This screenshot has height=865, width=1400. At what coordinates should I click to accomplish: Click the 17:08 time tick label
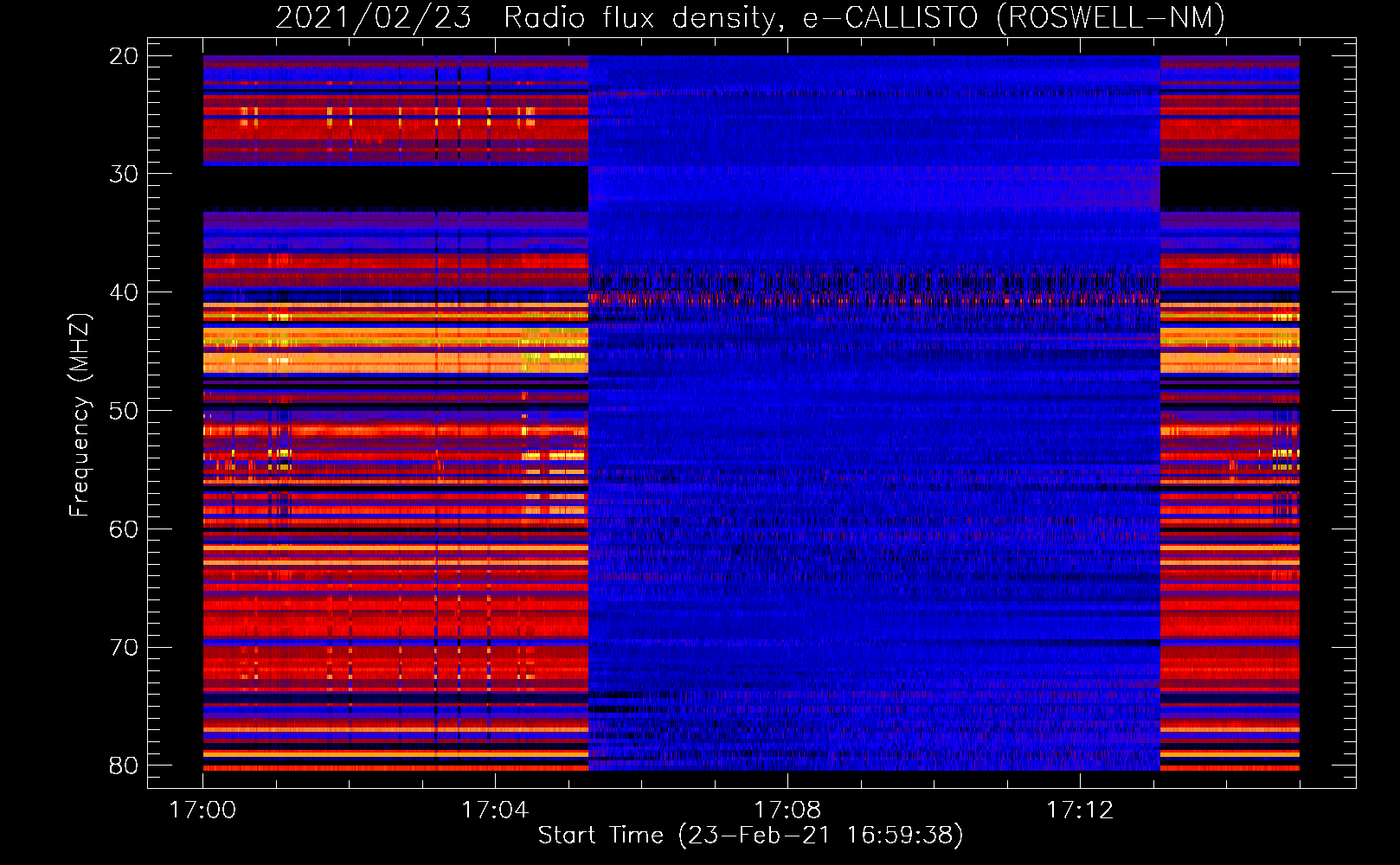tap(787, 811)
